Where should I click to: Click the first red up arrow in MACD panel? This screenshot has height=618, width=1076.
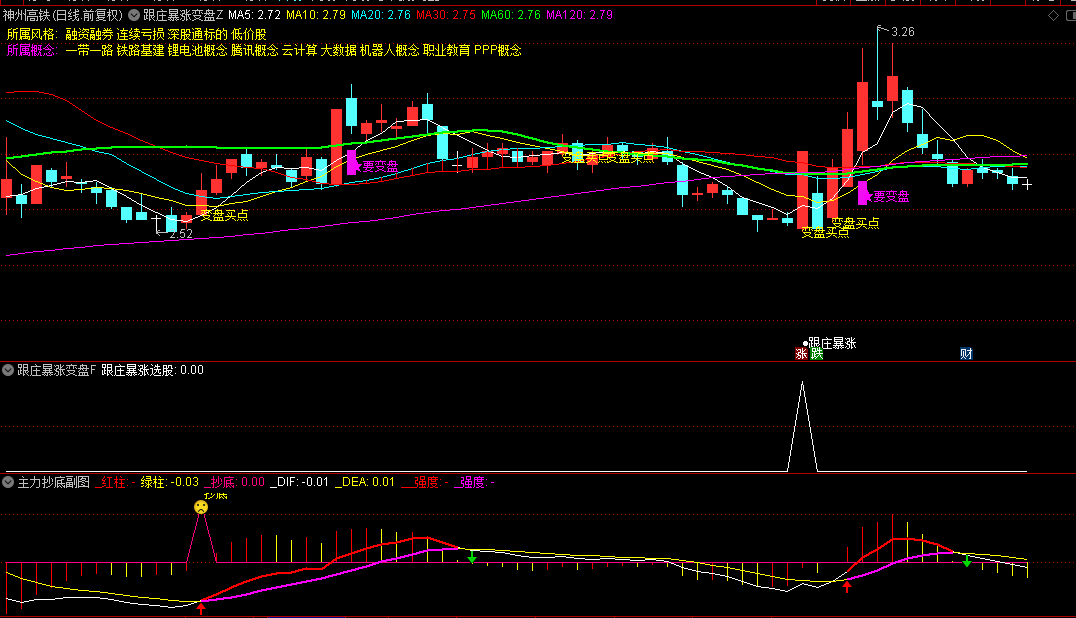click(x=201, y=607)
